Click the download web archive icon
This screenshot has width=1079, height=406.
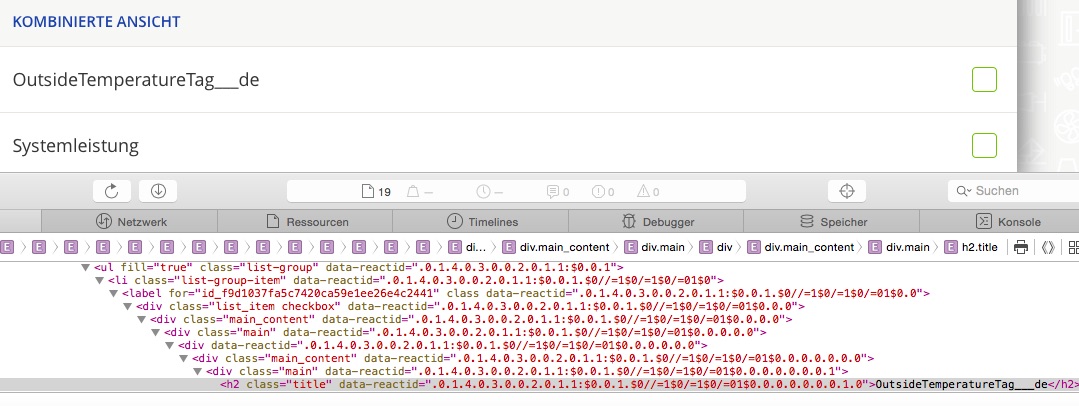159,191
